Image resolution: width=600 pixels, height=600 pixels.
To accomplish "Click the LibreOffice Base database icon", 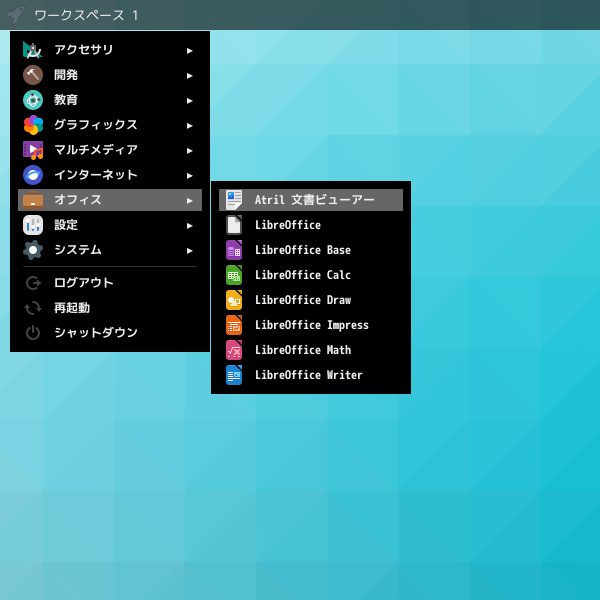I will tap(234, 250).
